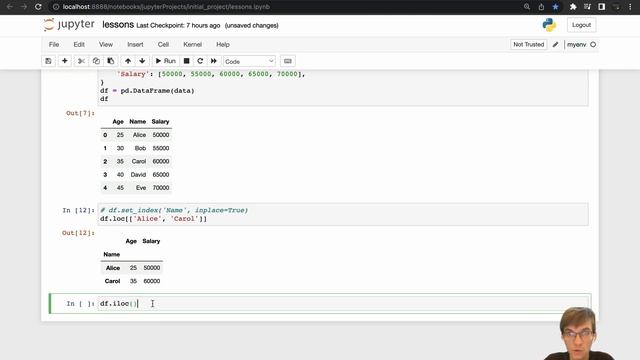The width and height of the screenshot is (640, 360).
Task: Click 'df = pd.DataFrame(data)' code line
Action: [x=147, y=91]
